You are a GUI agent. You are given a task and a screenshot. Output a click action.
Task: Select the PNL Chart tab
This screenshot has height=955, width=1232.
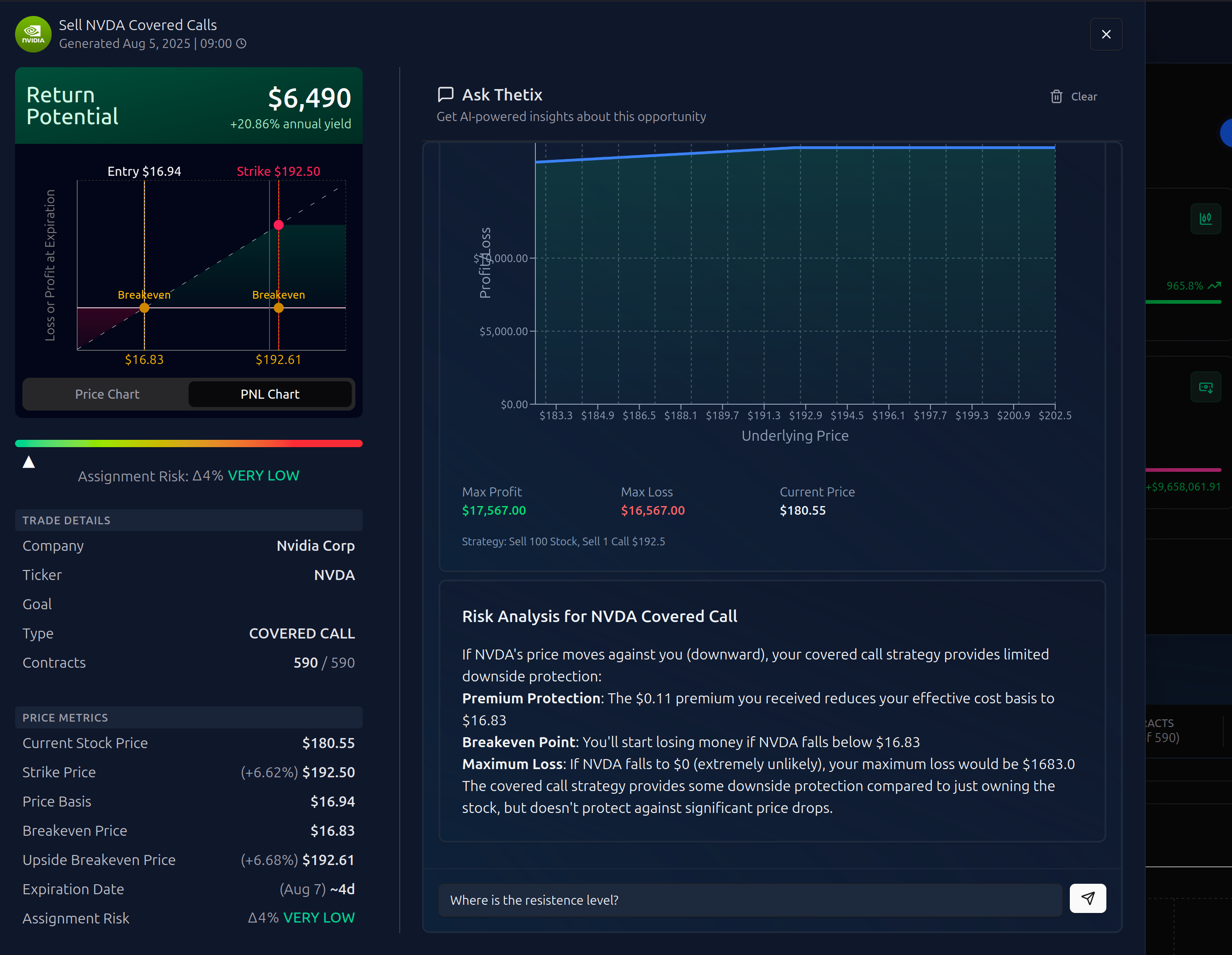click(270, 394)
